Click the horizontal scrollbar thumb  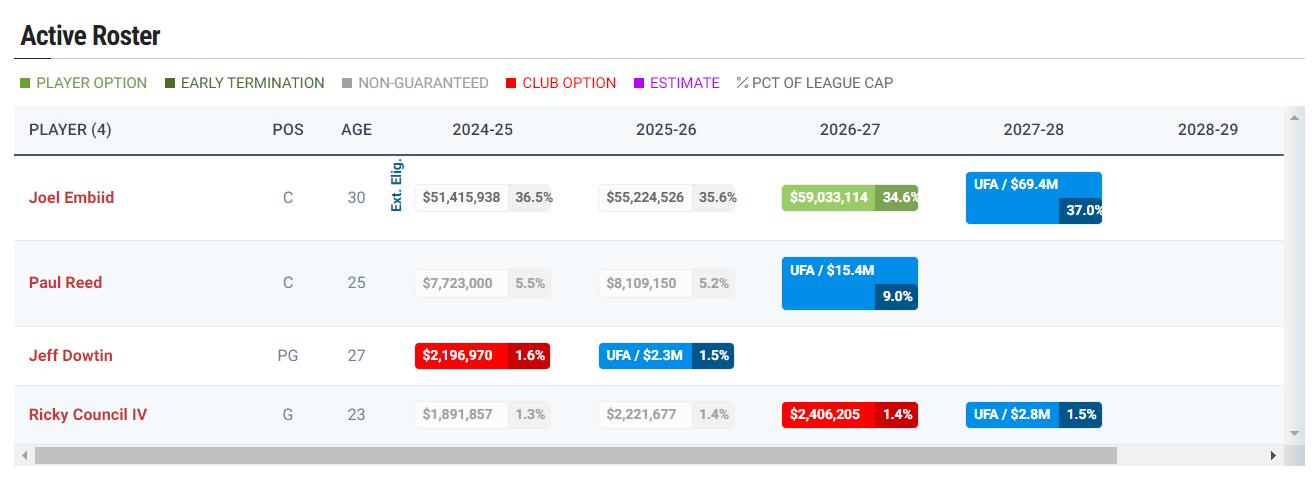coord(575,456)
